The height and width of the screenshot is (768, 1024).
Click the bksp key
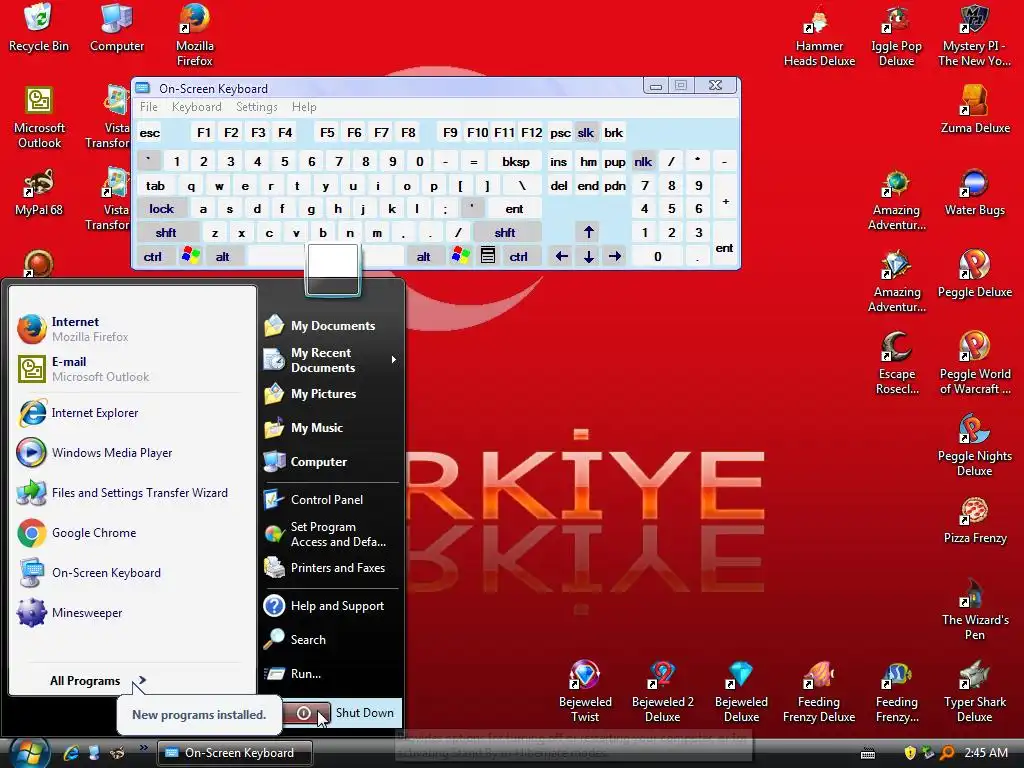tap(516, 162)
